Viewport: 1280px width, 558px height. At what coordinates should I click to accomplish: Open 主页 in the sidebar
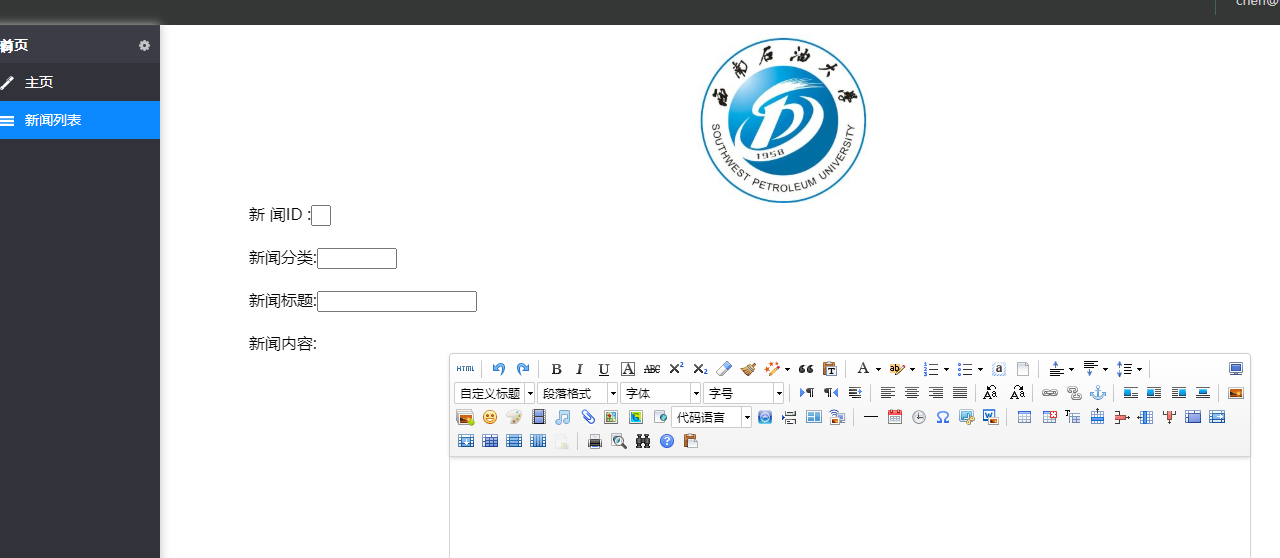[80, 82]
